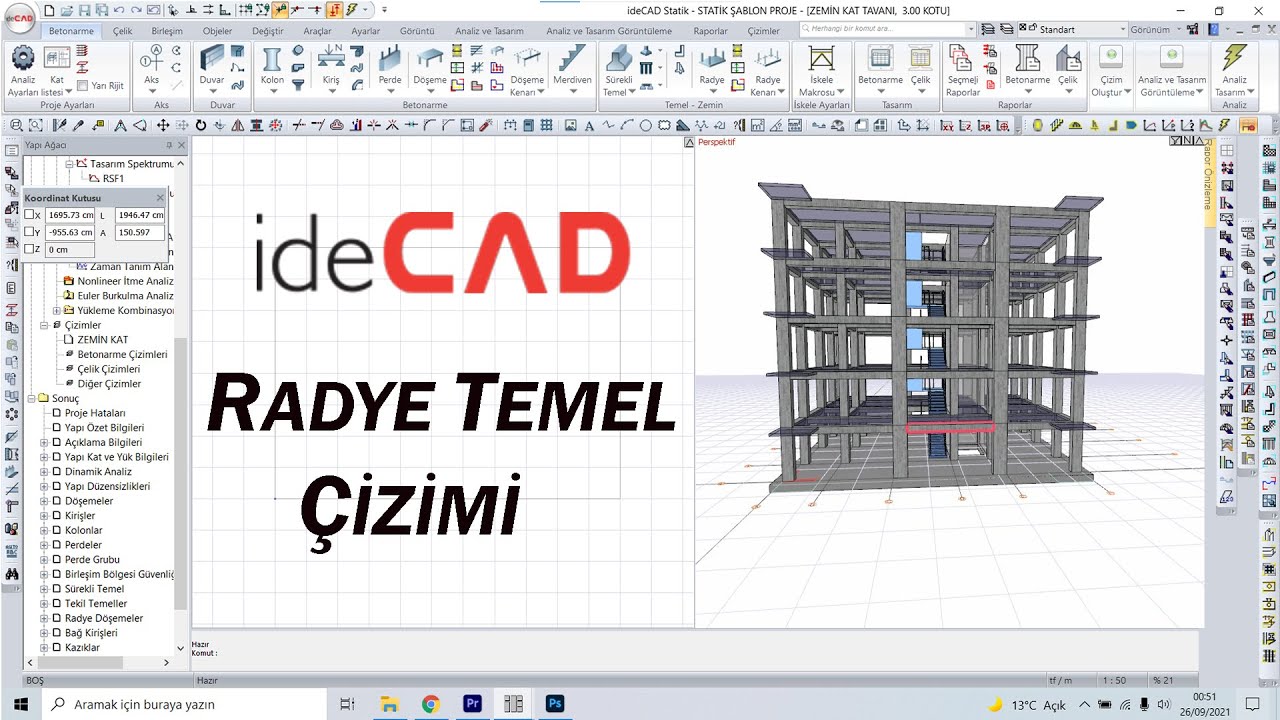
Task: Open Analiz Ayarları gear icon
Action: click(x=22, y=58)
